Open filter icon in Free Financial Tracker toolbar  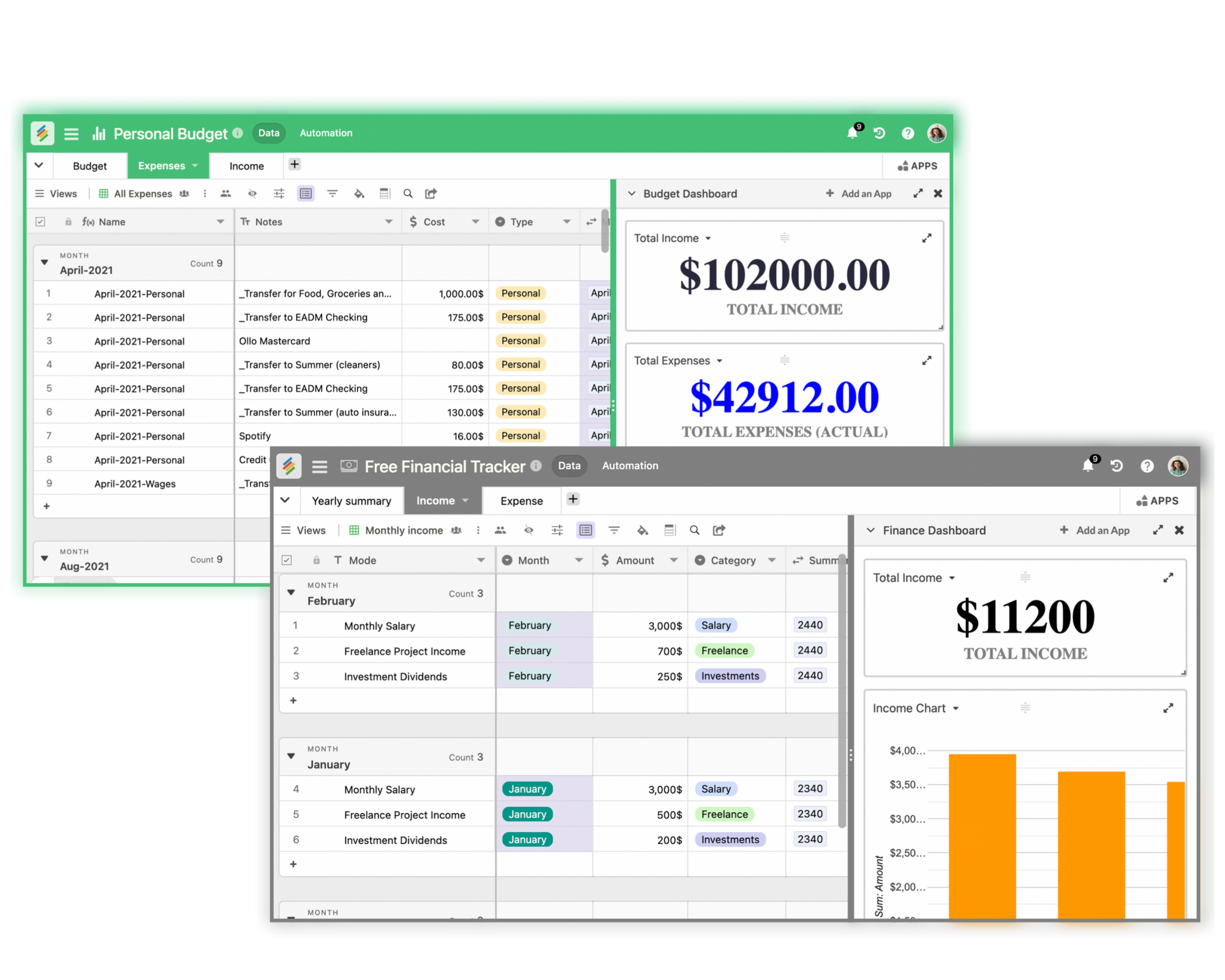[x=614, y=530]
